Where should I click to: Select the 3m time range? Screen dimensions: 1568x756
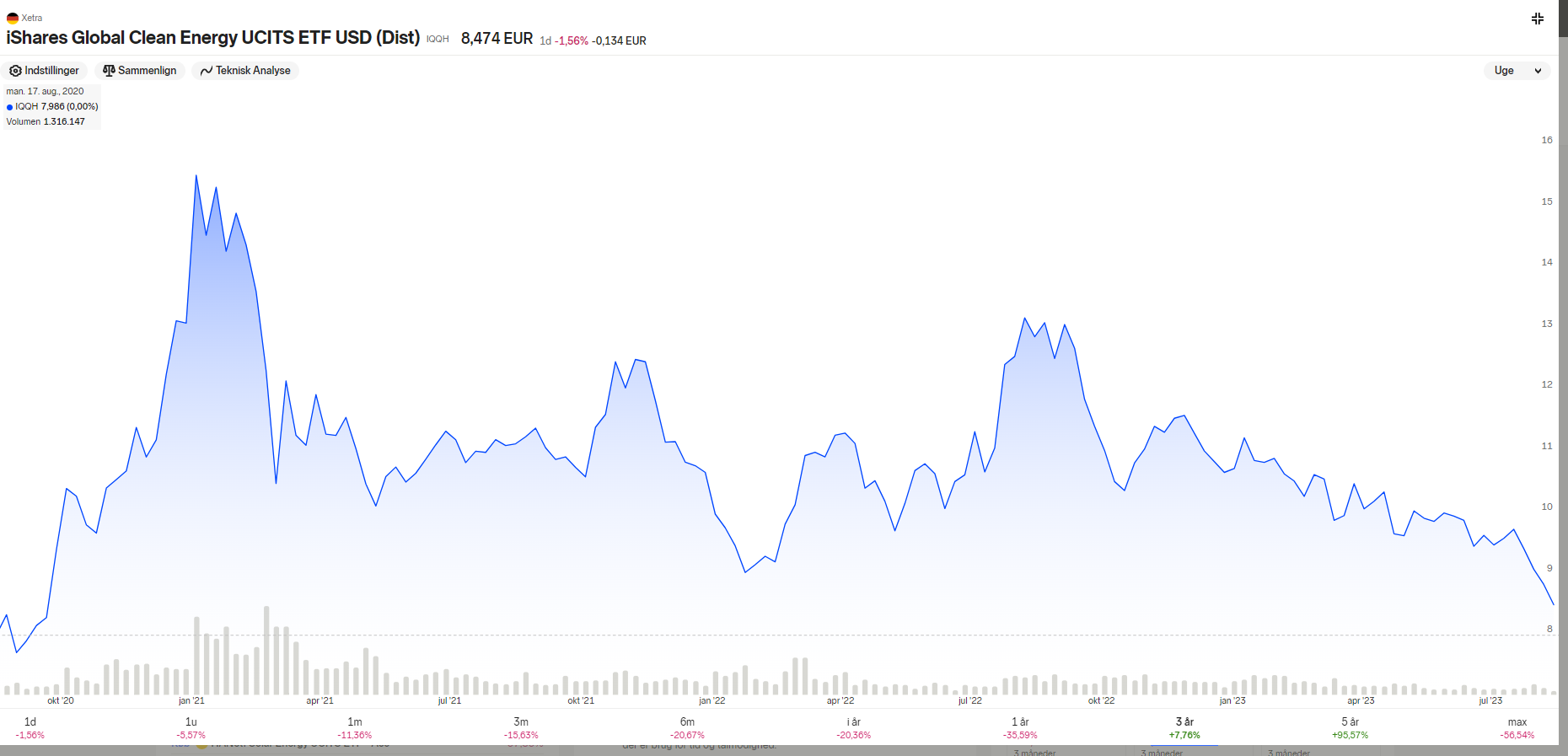[521, 728]
